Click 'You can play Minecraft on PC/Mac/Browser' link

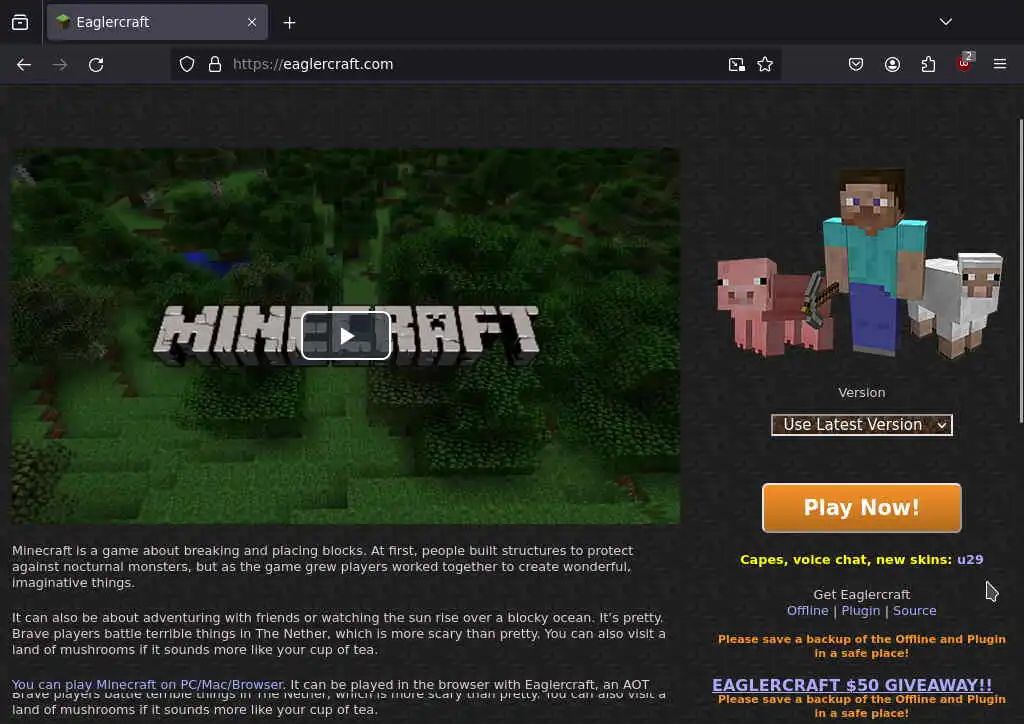click(148, 684)
